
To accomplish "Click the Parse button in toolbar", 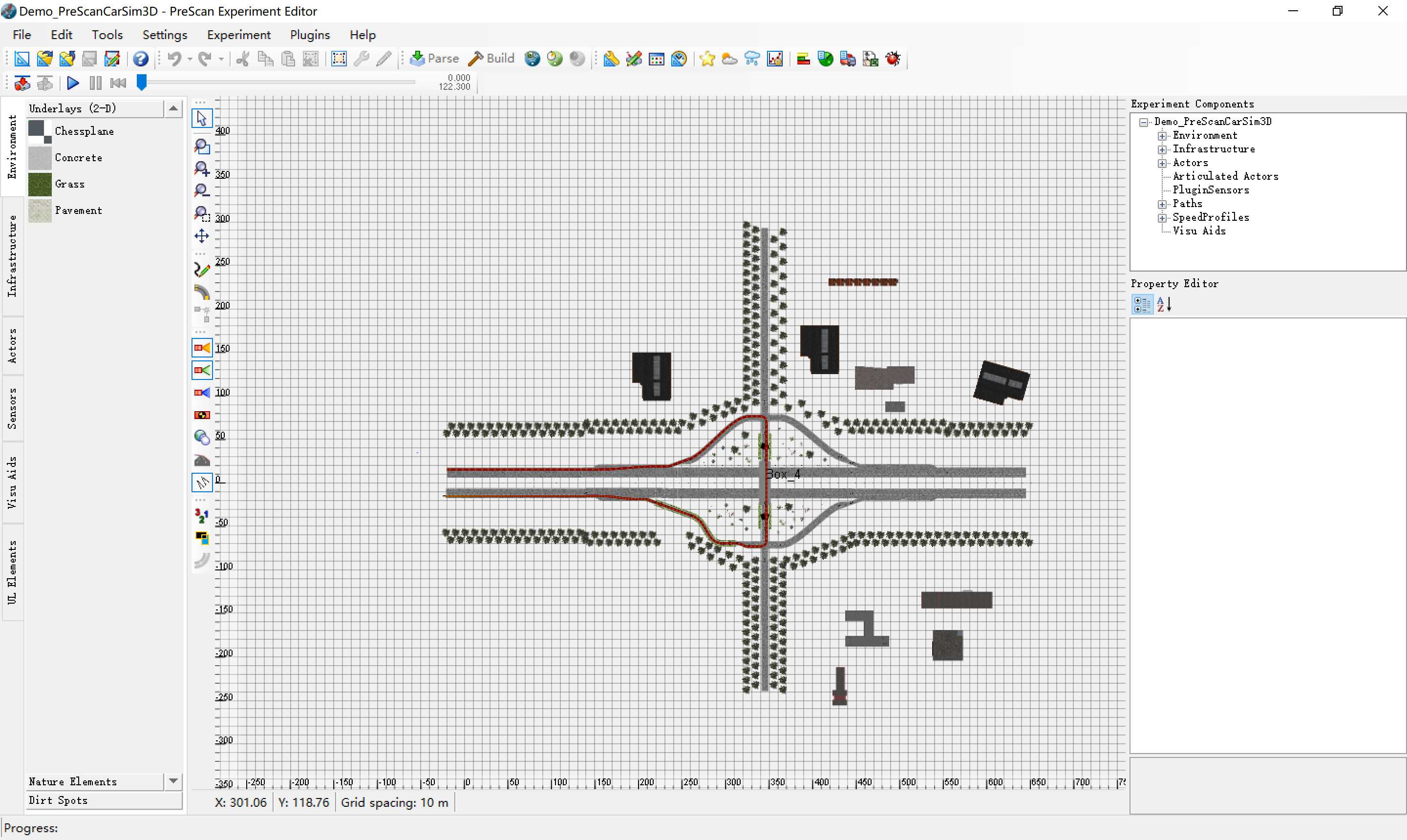I will (x=434, y=58).
